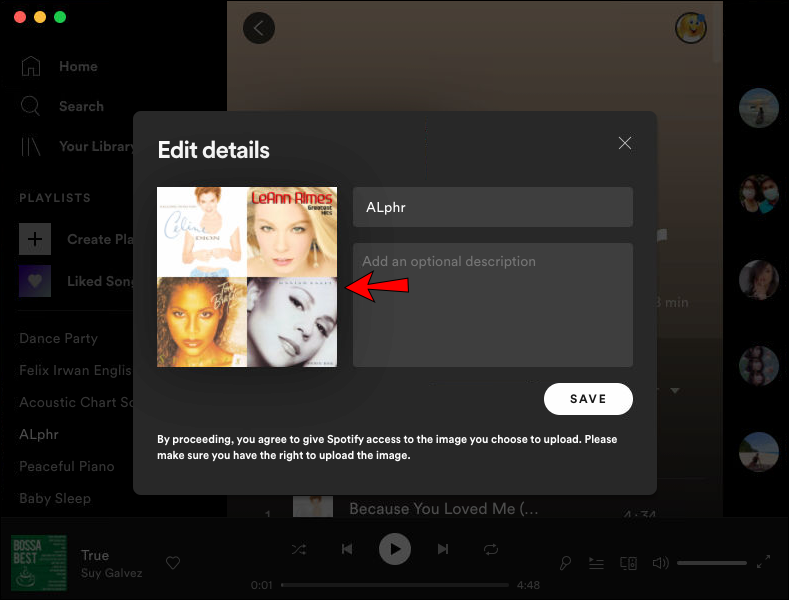Screen dimensions: 789x600
Task: Open the user profile avatar
Action: tap(690, 28)
